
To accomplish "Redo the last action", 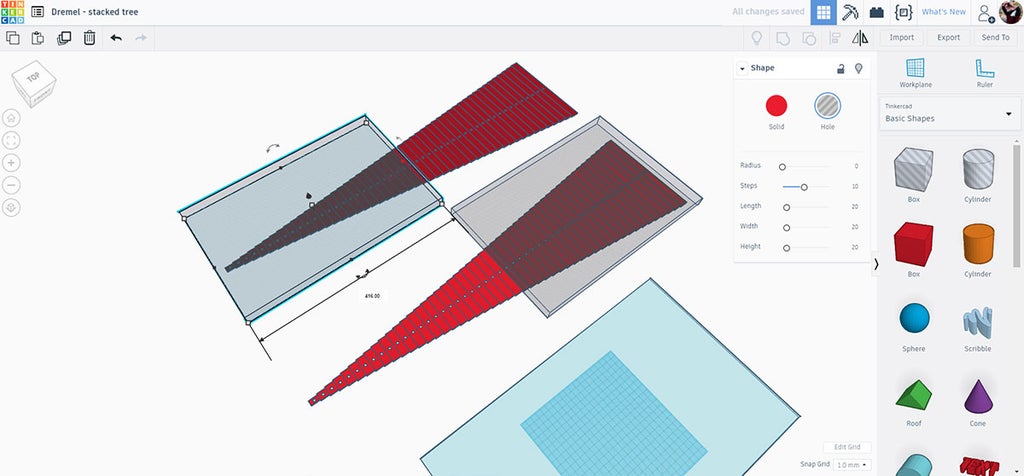I will pos(140,38).
